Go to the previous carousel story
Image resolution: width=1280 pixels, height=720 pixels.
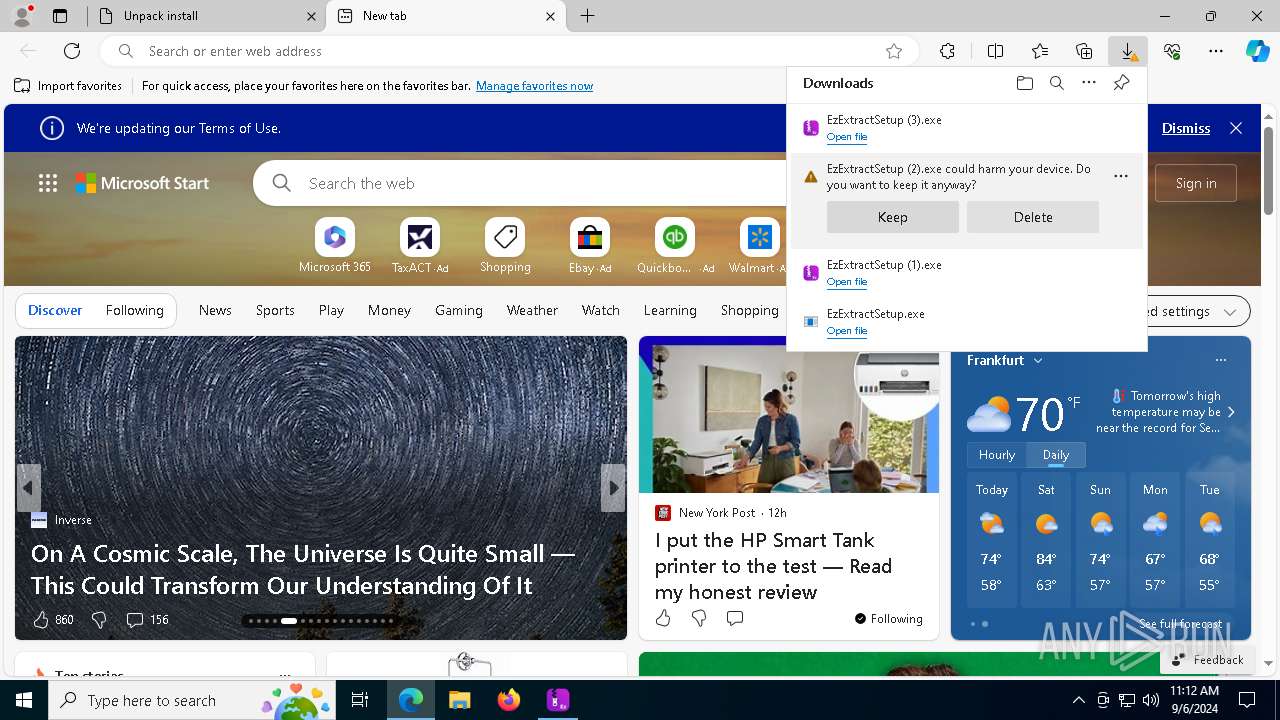28,488
